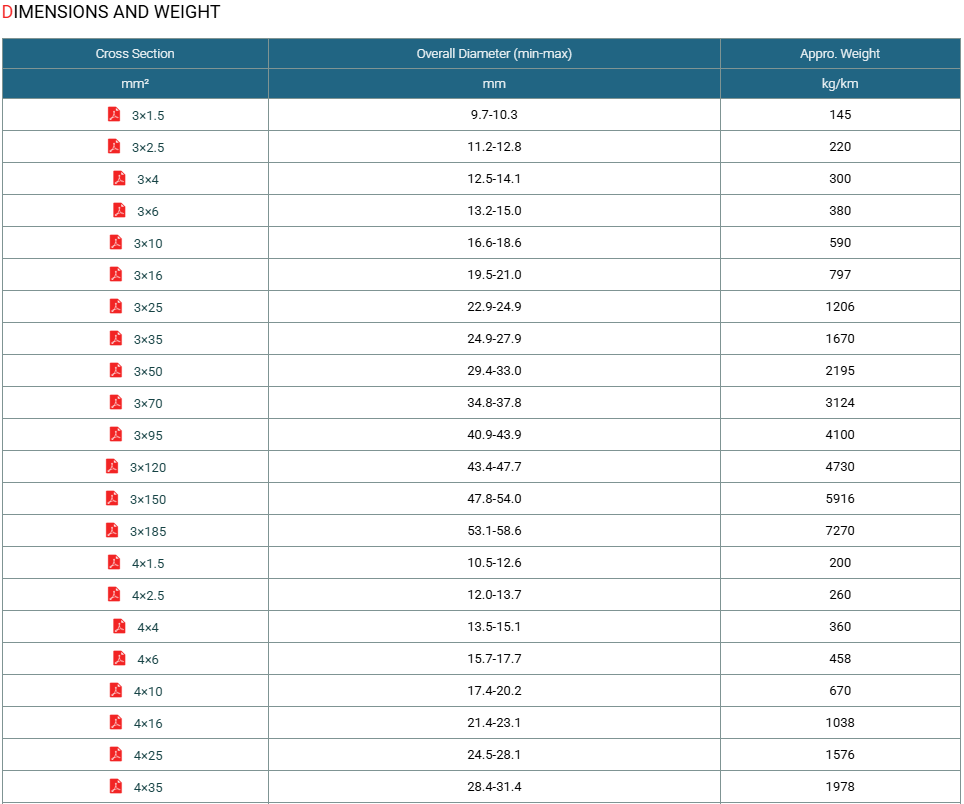The image size is (964, 804).
Task: Select the 4×25 cross section link
Action: [x=148, y=755]
